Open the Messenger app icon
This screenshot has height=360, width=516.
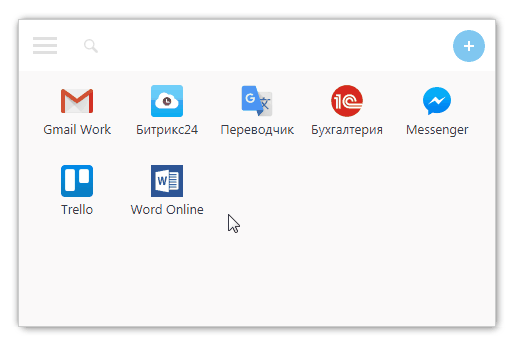[x=437, y=101]
